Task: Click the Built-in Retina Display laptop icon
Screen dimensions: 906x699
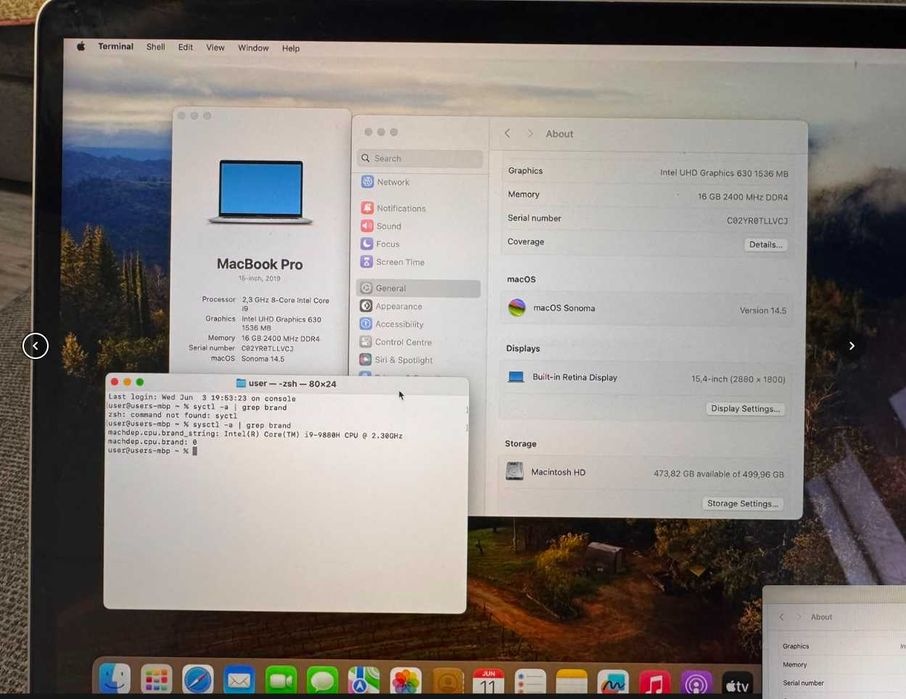Action: 516,377
